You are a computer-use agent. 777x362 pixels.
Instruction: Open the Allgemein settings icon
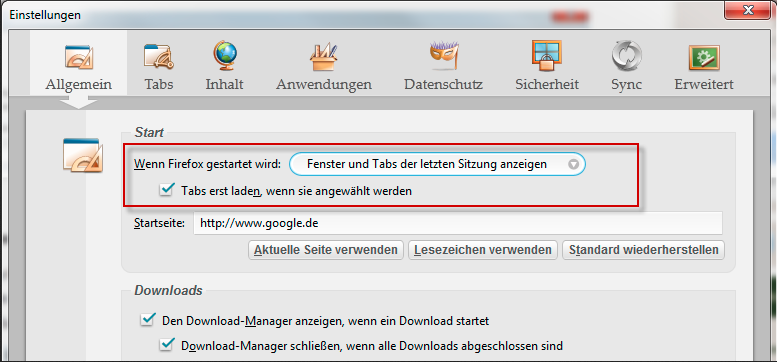coord(78,57)
